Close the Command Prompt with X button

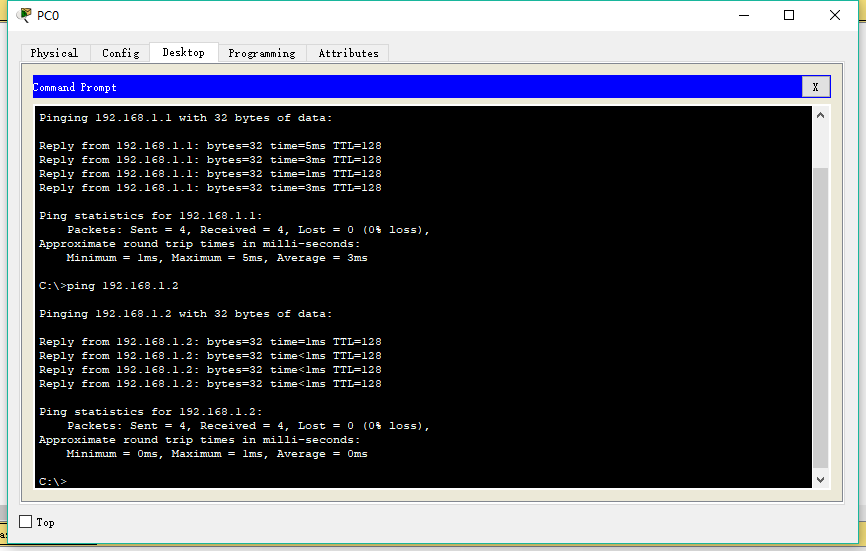pos(815,87)
